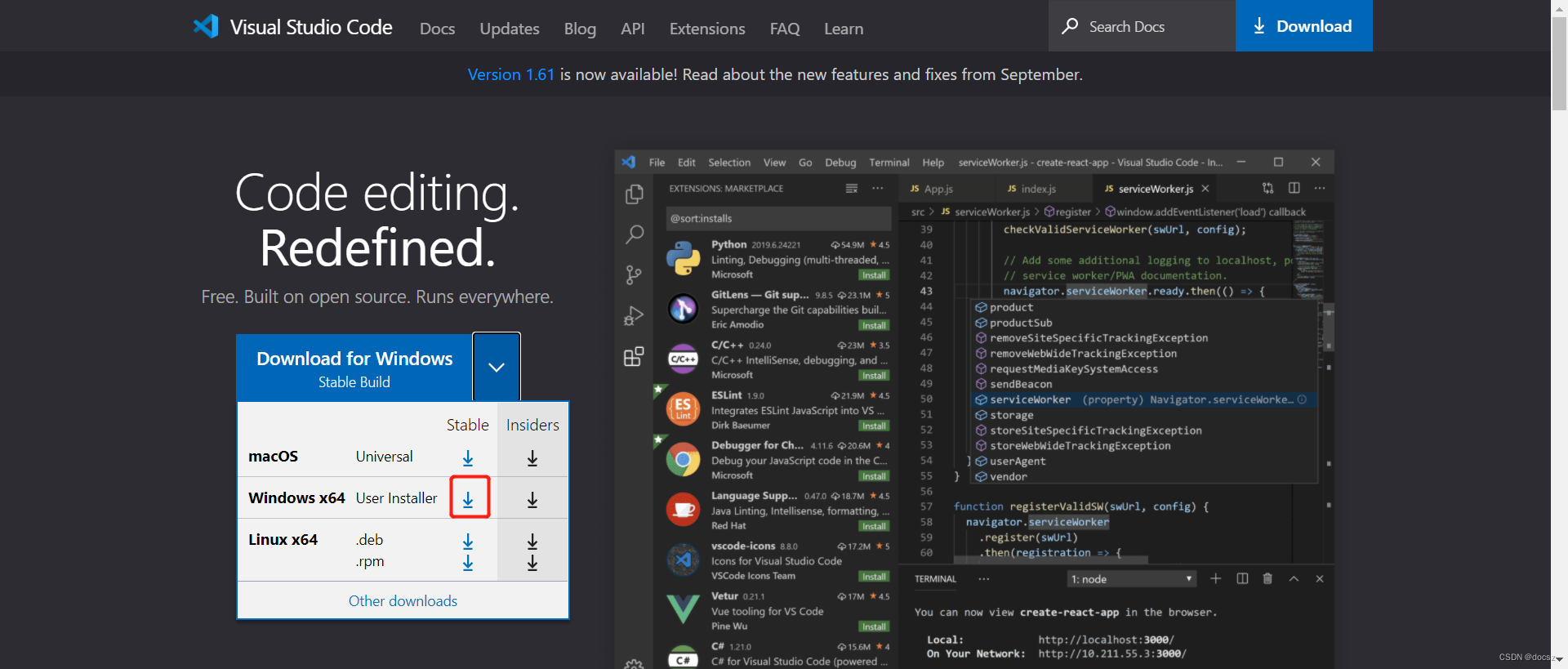Open the Extensions panel more actions ellipsis
Screen dimensions: 1568x669
pyautogui.click(x=877, y=188)
